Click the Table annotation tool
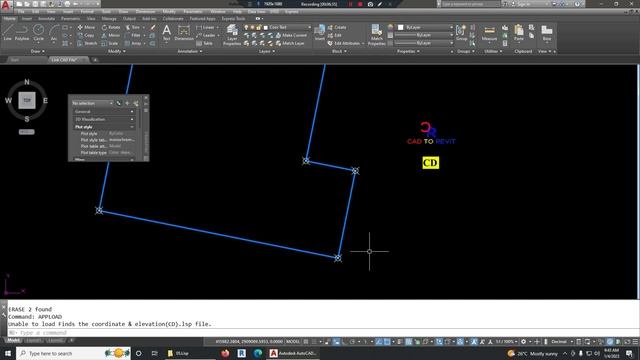The width and height of the screenshot is (640, 360). (x=204, y=43)
